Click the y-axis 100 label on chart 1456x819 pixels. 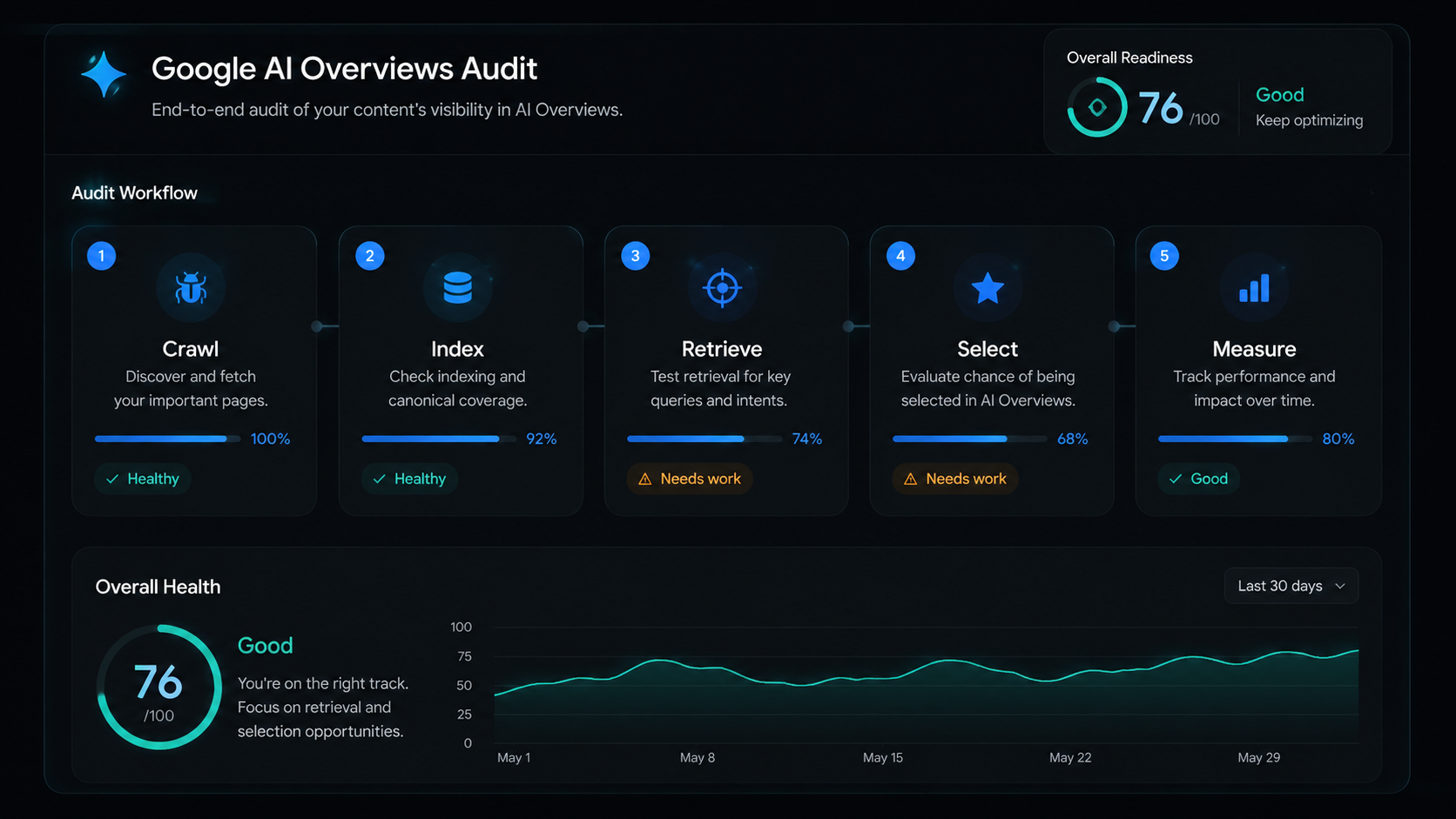tap(461, 627)
